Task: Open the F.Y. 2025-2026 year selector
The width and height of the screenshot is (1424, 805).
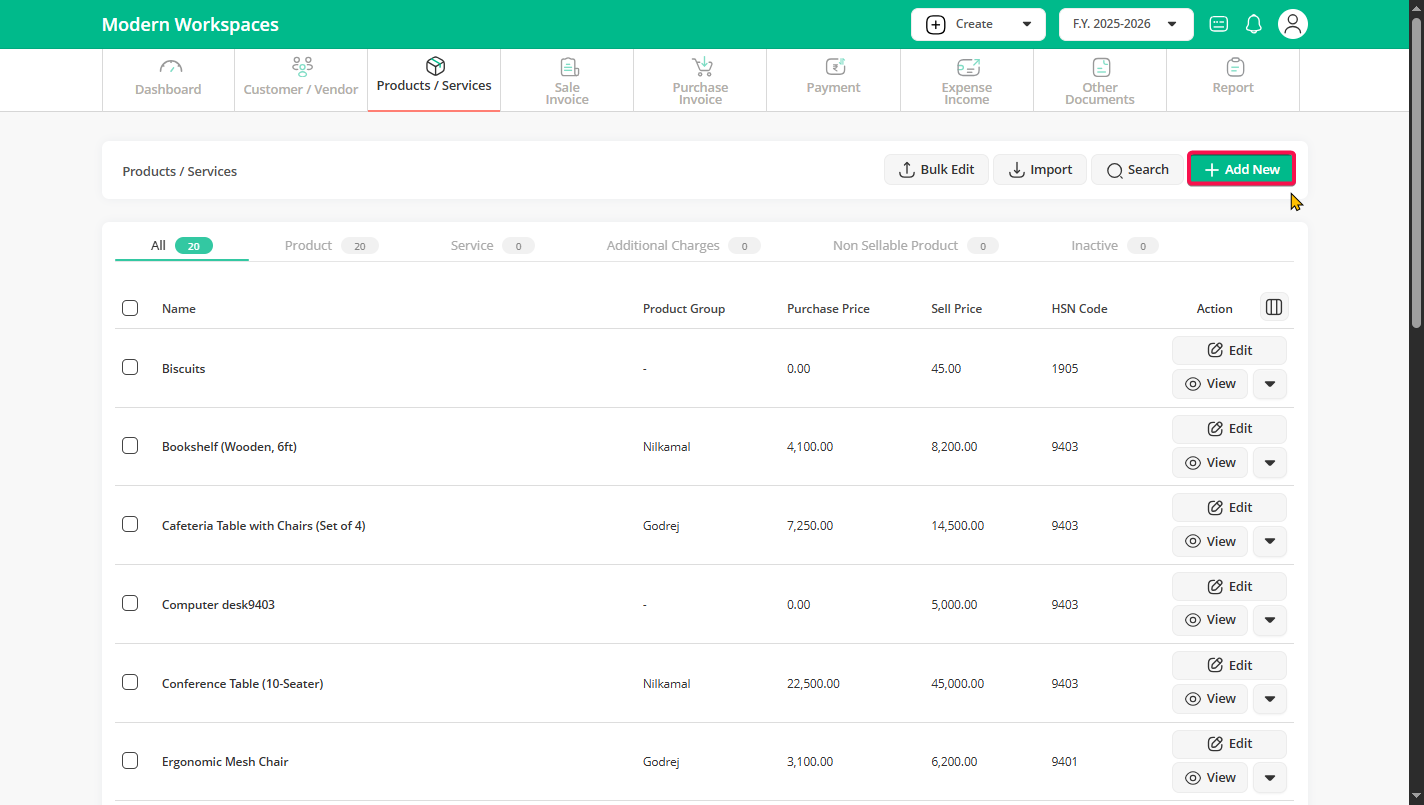Action: tap(1125, 24)
